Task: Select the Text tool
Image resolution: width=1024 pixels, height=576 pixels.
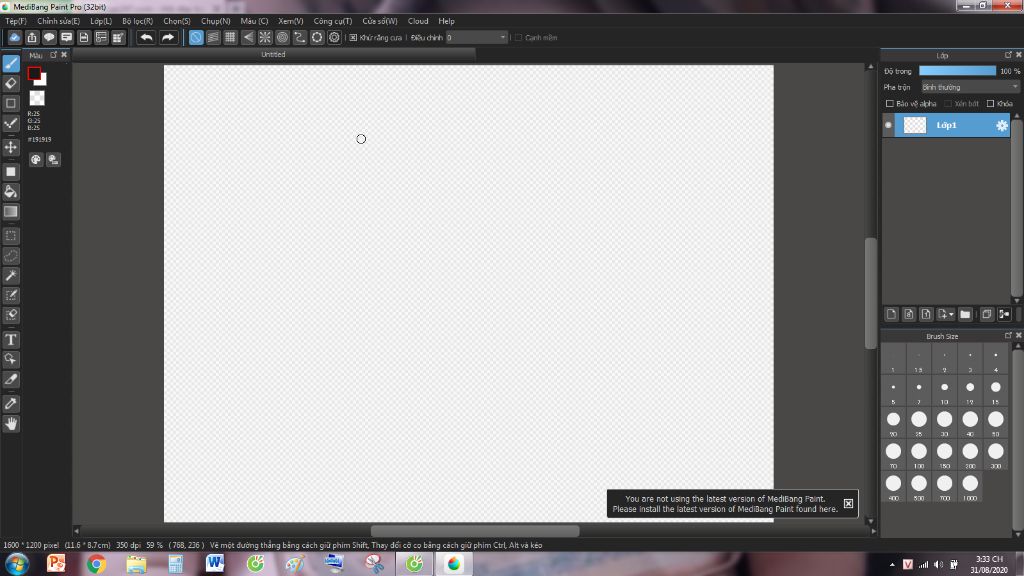Action: point(11,340)
